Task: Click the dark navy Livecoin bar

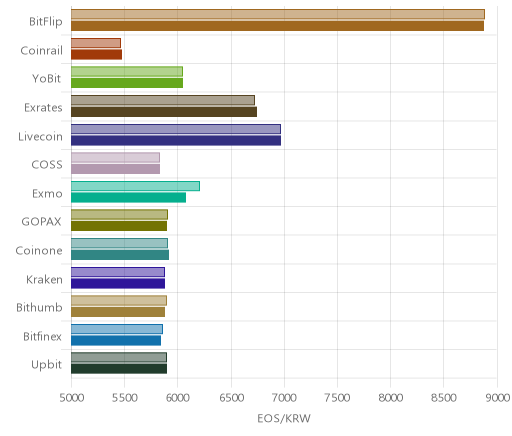Action: coord(176,140)
